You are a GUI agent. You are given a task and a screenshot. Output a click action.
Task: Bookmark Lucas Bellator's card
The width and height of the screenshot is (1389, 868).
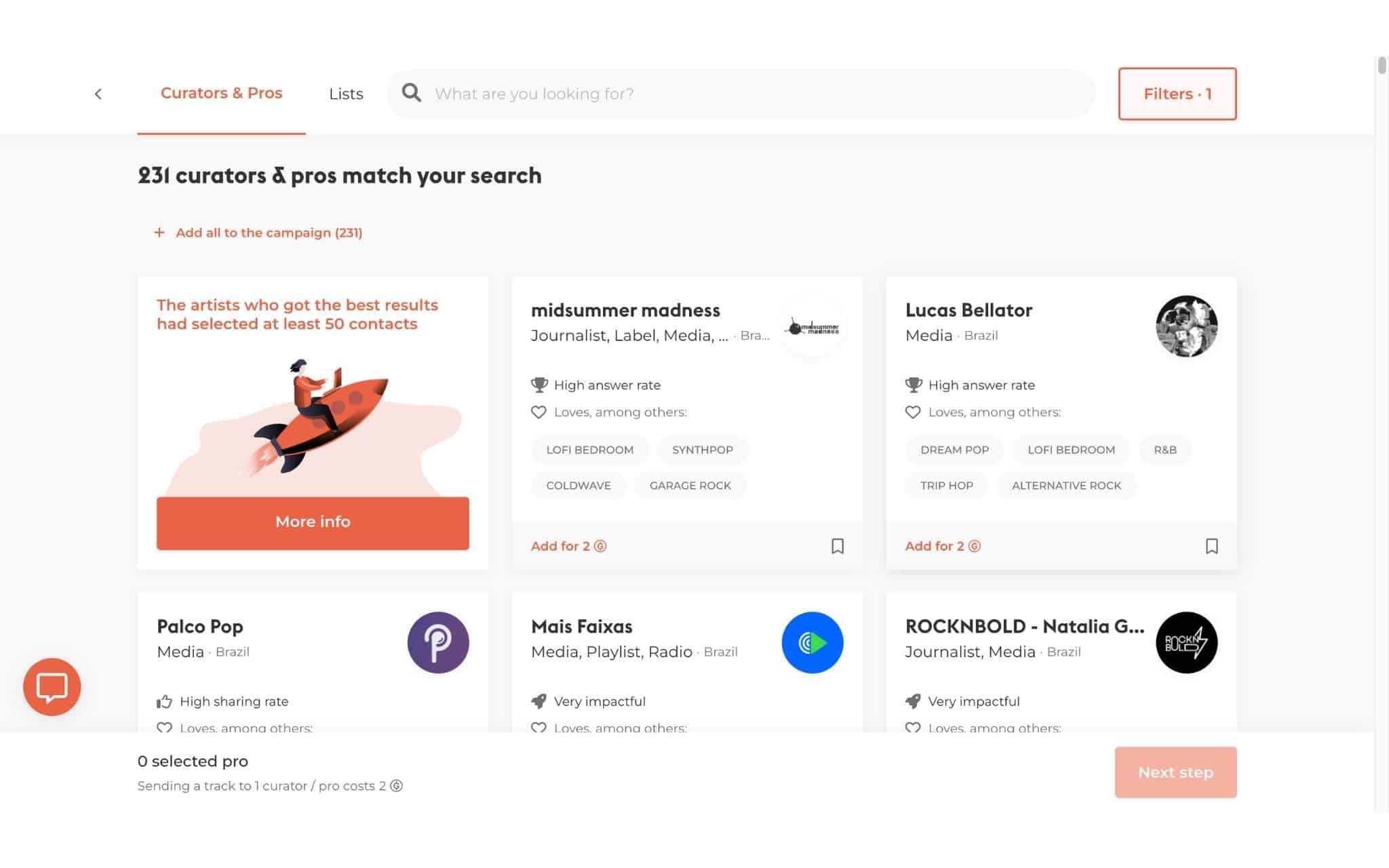pos(1212,546)
